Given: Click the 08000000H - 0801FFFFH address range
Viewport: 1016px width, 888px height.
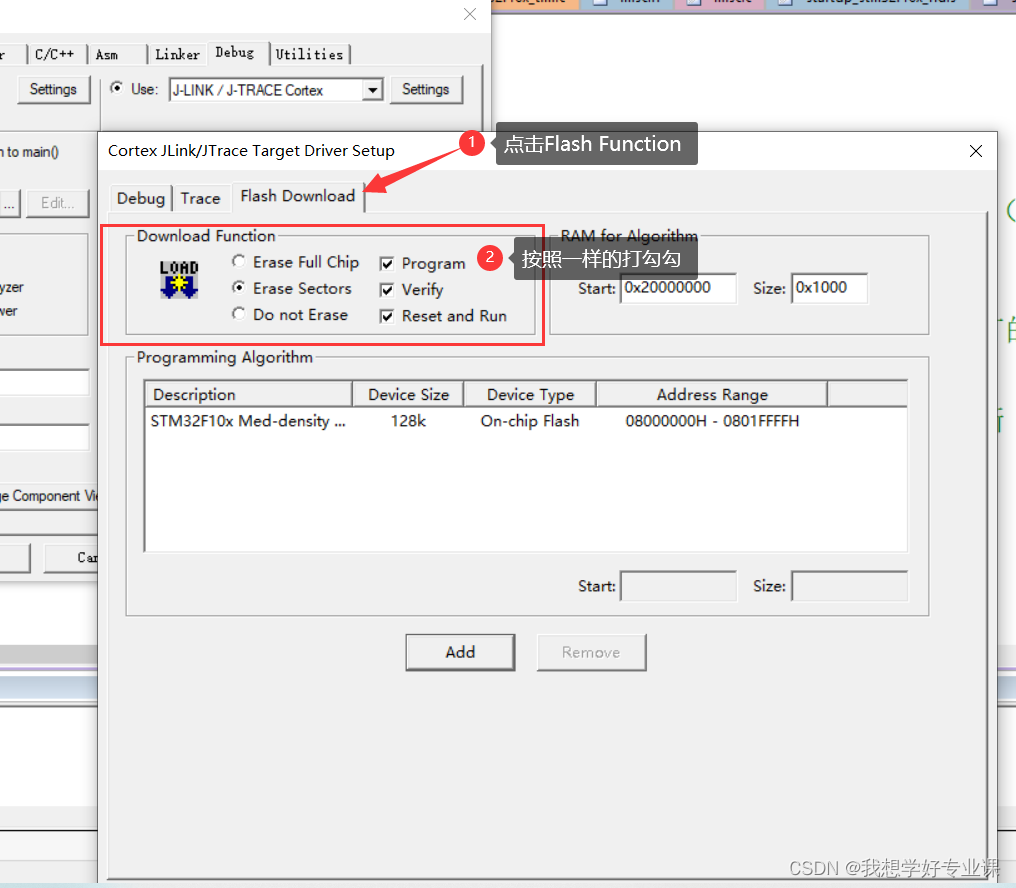Looking at the screenshot, I should pos(712,421).
